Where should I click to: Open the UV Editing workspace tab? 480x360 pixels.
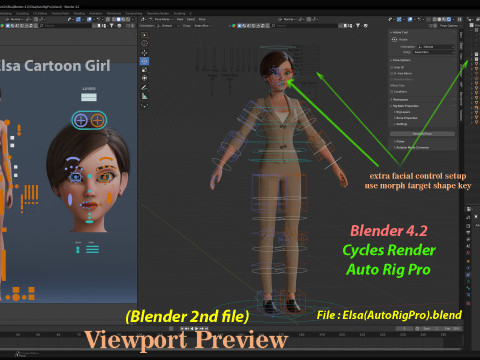[x=40, y=13]
